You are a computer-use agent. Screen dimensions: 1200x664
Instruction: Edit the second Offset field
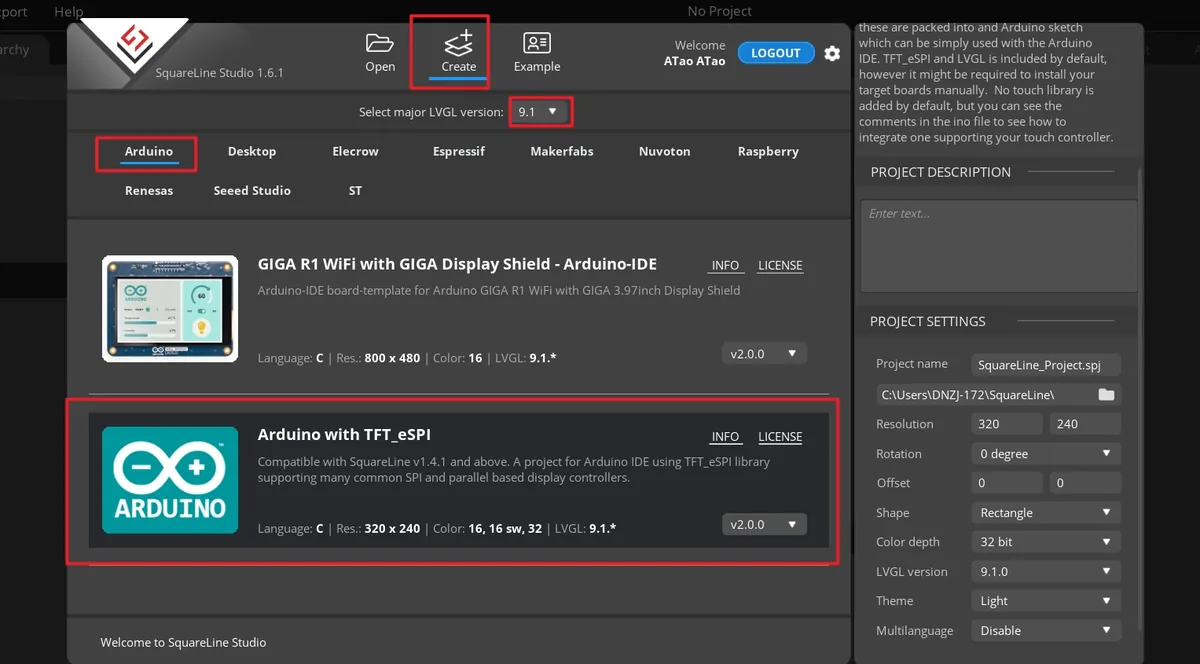(x=1085, y=483)
